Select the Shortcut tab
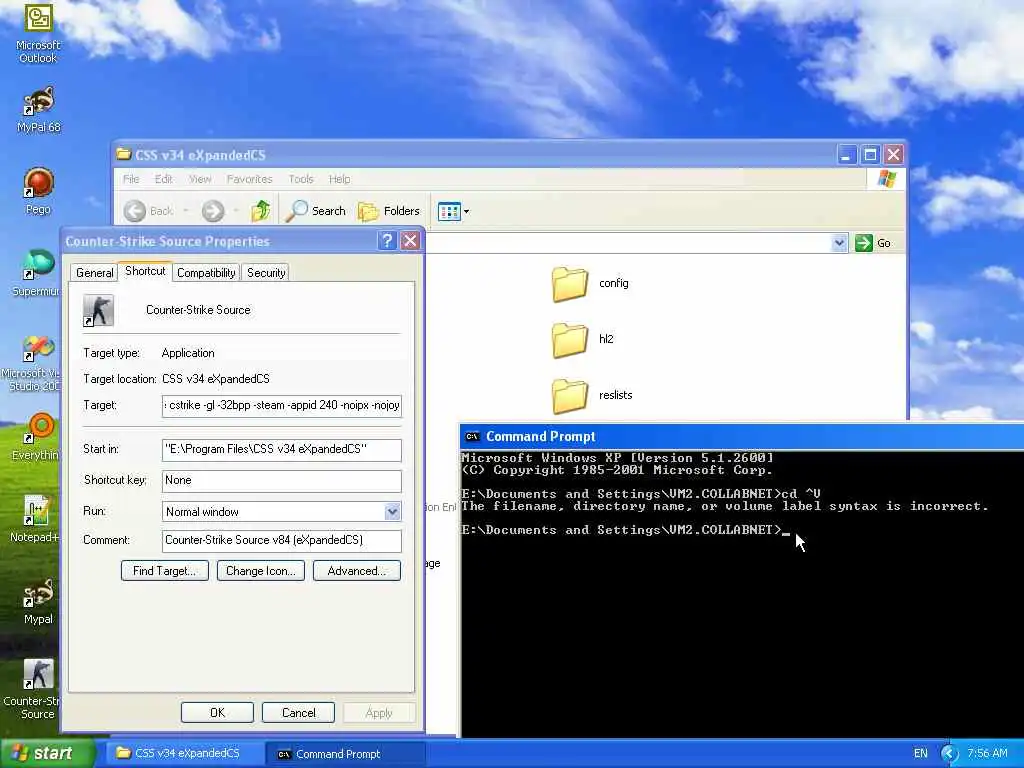The width and height of the screenshot is (1024, 768). click(145, 271)
